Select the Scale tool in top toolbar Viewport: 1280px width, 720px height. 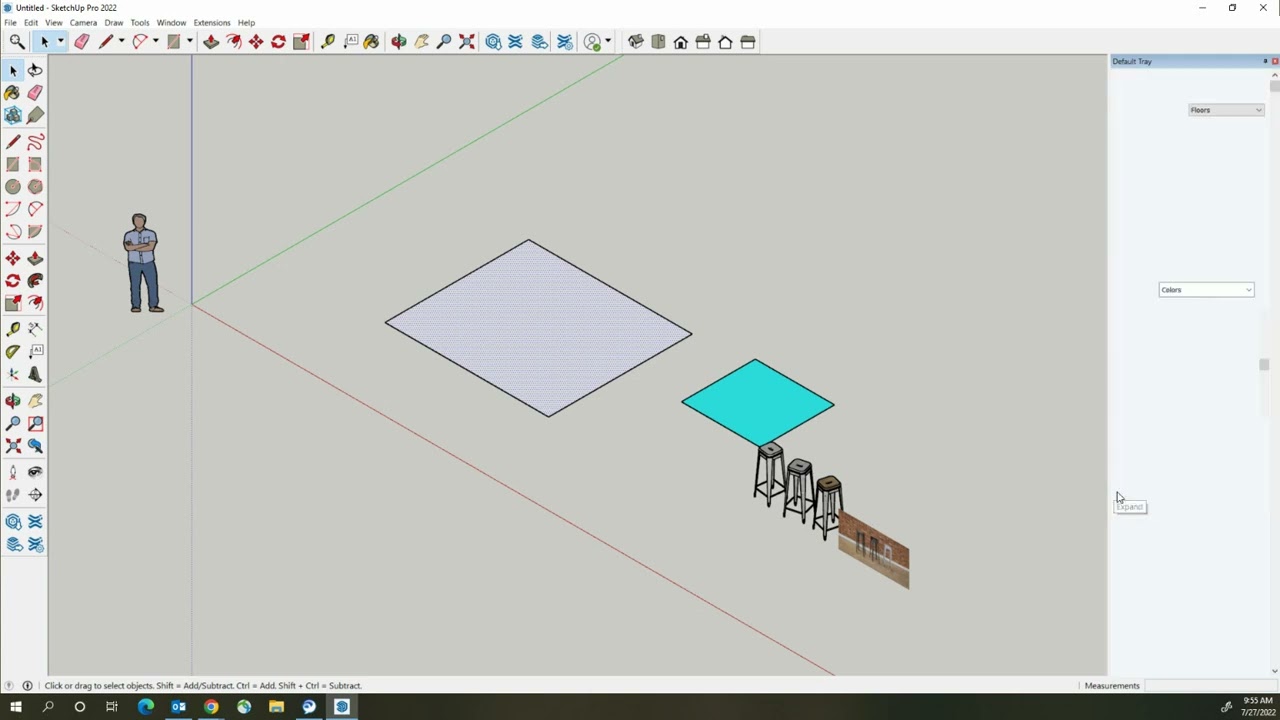pyautogui.click(x=301, y=41)
